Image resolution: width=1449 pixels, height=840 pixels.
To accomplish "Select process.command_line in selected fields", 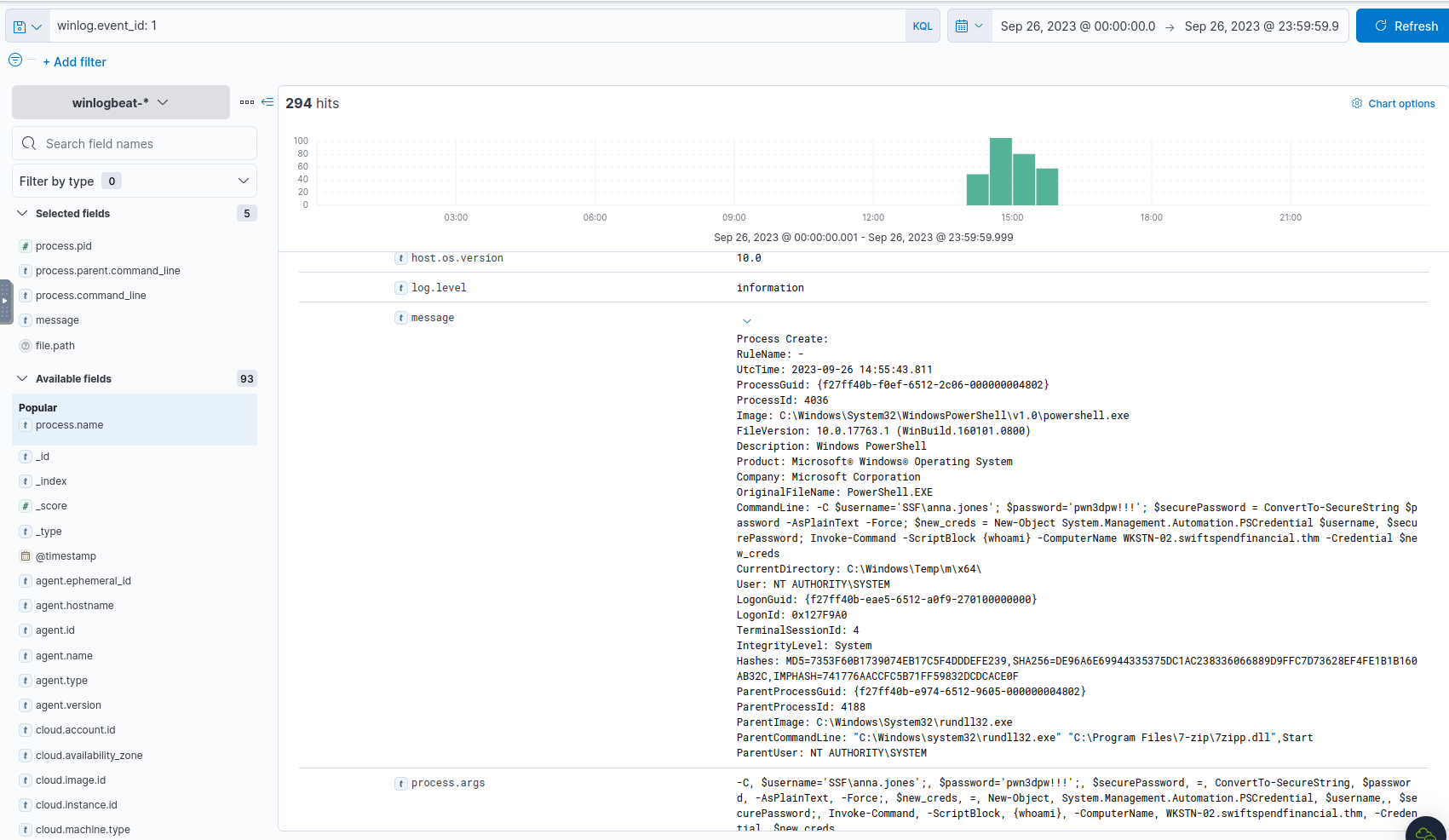I will (90, 296).
